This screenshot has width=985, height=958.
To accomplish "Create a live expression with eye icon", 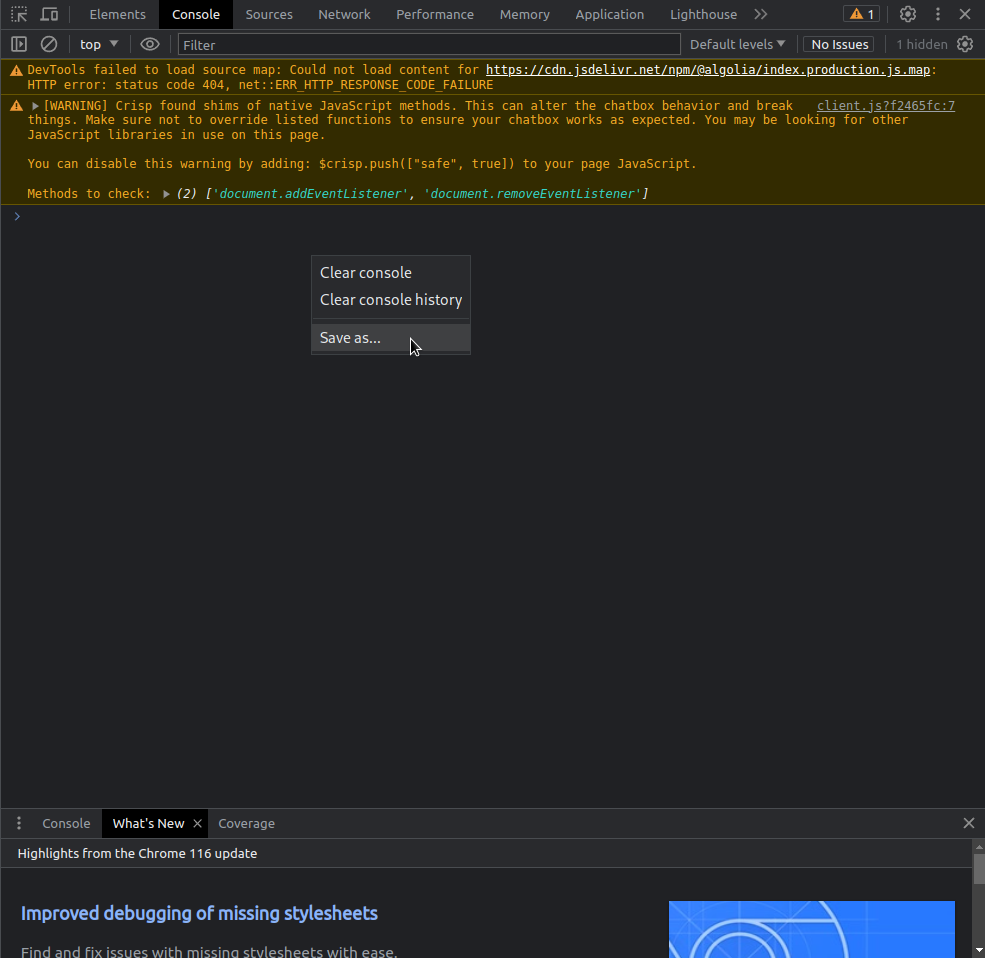I will click(x=150, y=44).
